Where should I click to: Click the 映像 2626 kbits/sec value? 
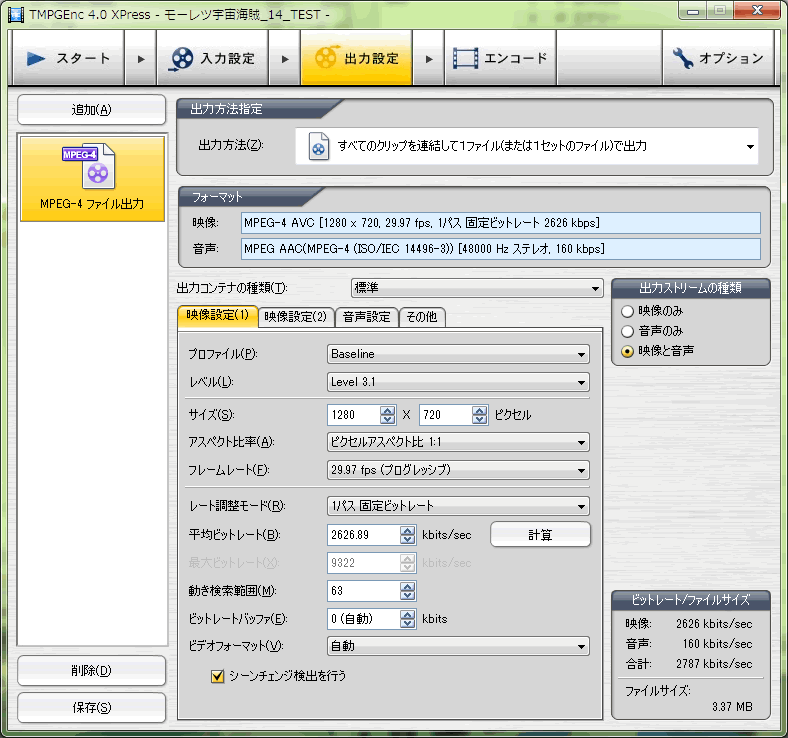[714, 624]
